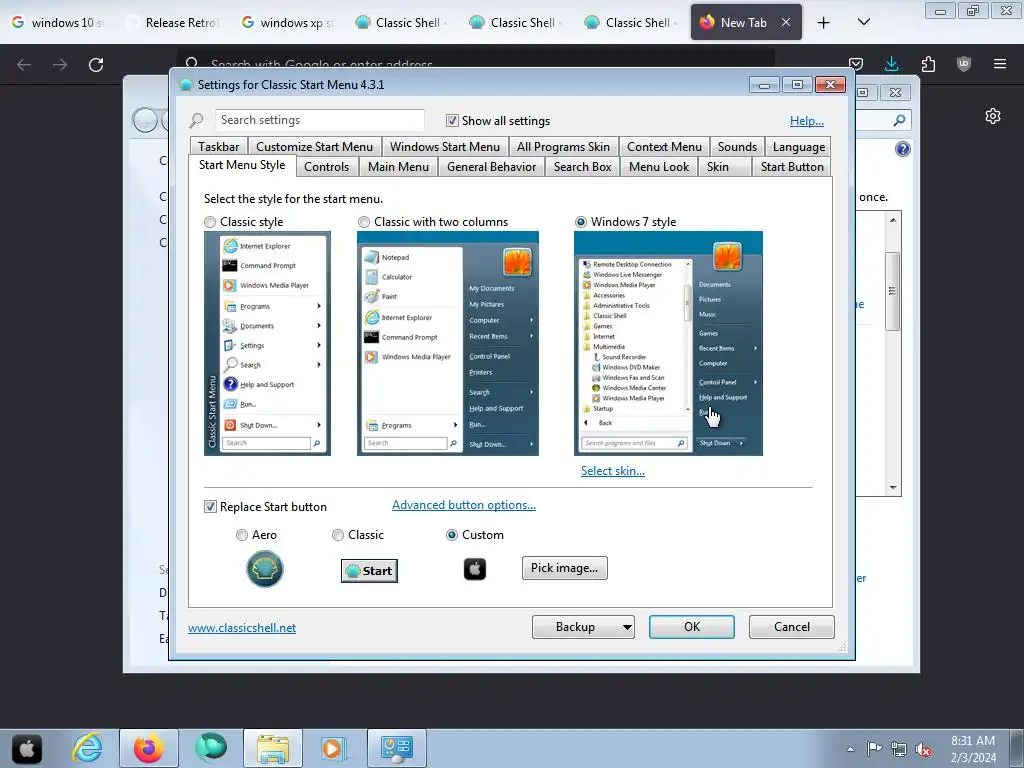Open Backup dropdown button
The width and height of the screenshot is (1024, 768).
click(x=583, y=627)
